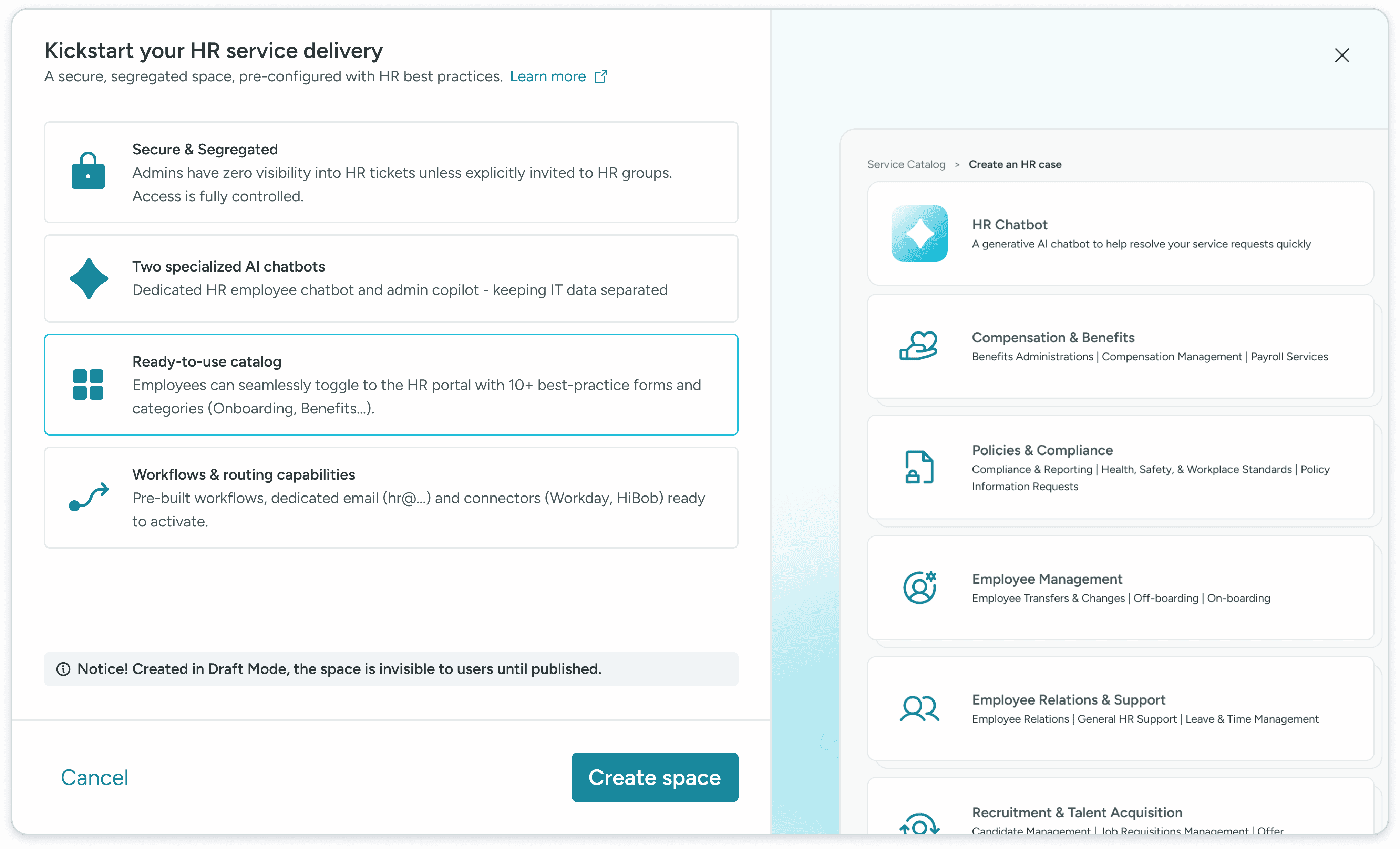
Task: Click Service Catalog breadcrumb
Action: pos(906,164)
